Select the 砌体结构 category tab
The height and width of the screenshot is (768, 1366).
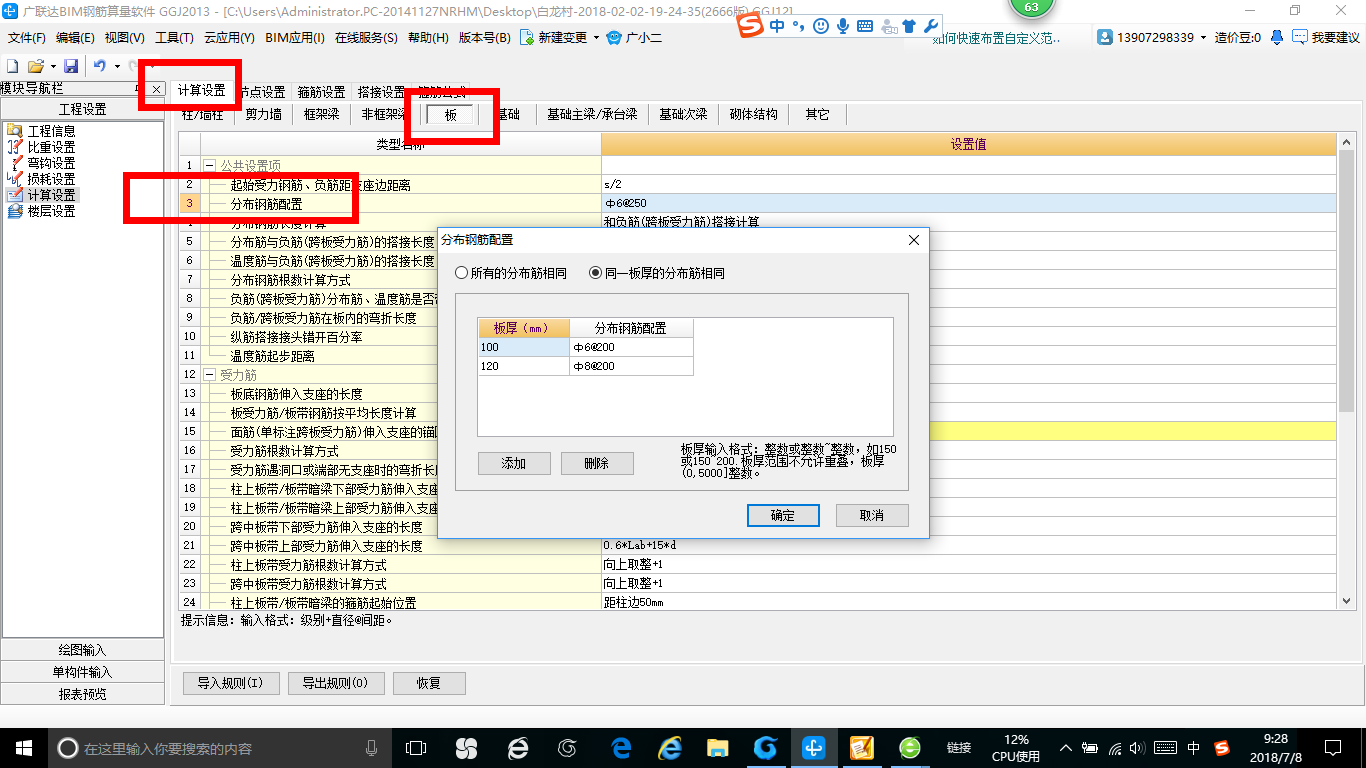[x=754, y=114]
